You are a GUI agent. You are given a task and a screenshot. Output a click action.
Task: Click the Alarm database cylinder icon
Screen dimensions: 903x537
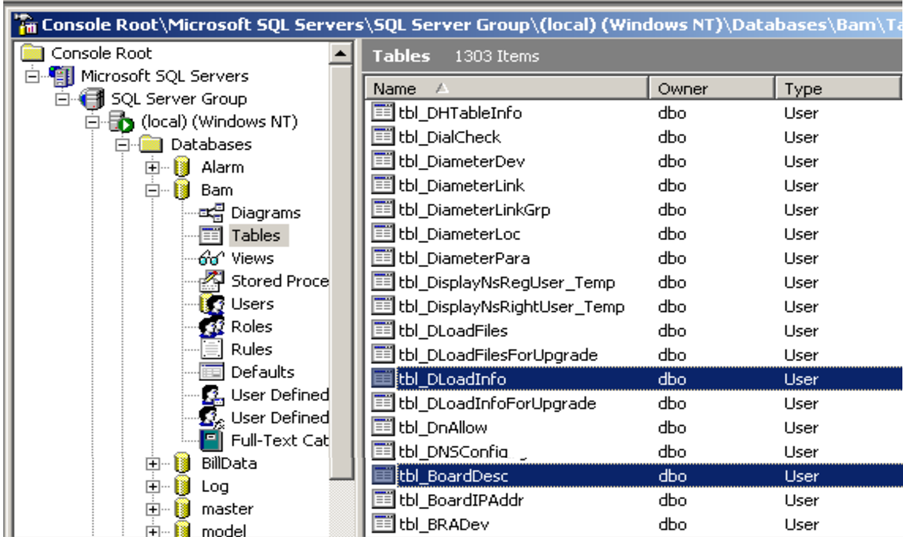[182, 167]
